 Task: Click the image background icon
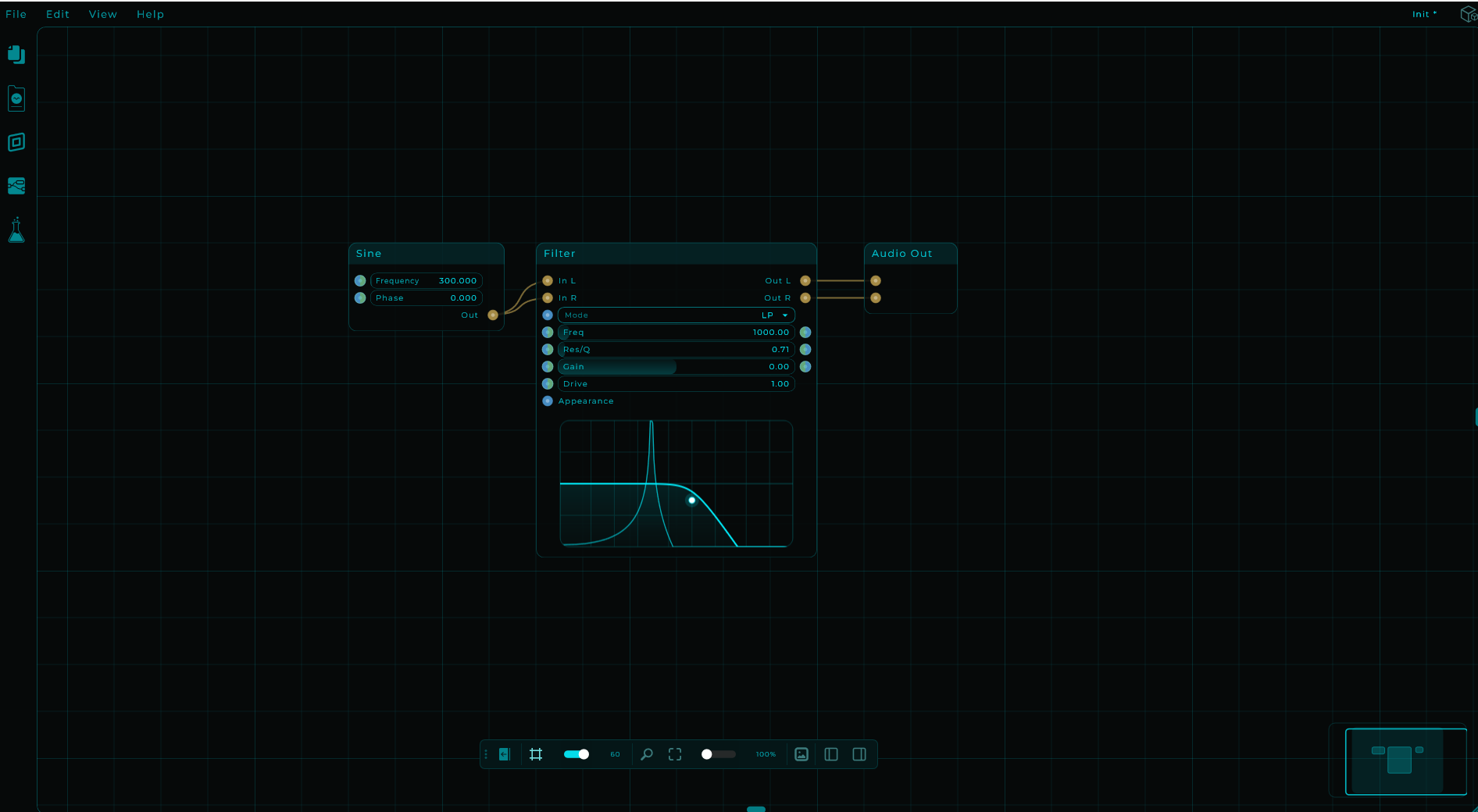[x=801, y=754]
